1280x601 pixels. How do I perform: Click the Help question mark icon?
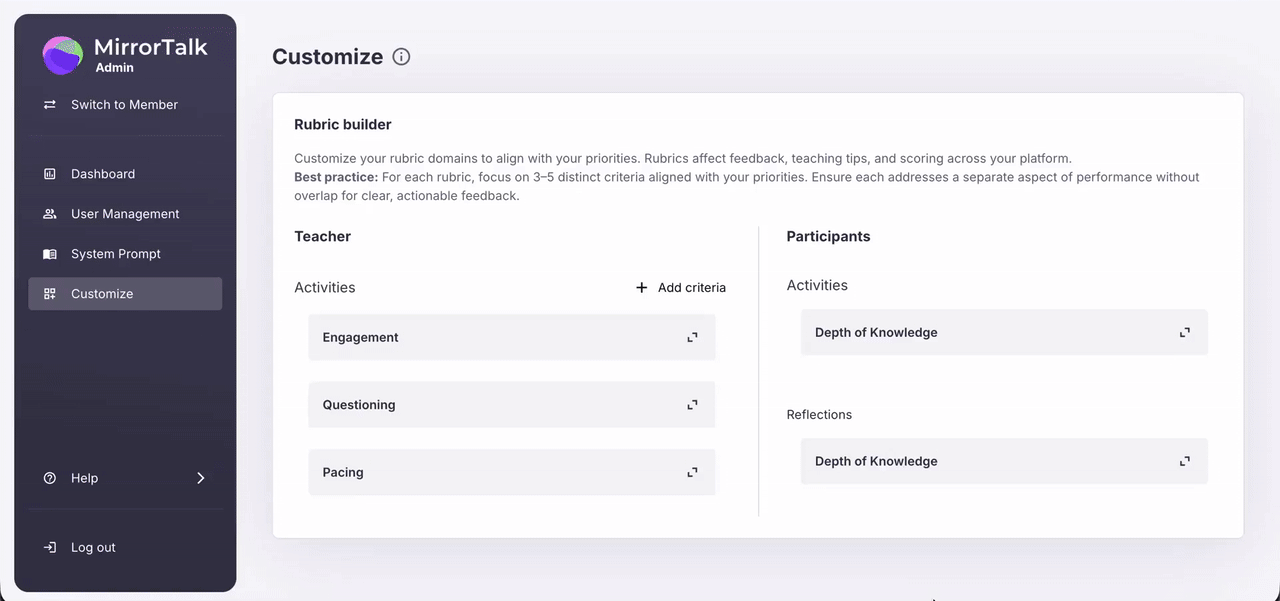[x=49, y=477]
